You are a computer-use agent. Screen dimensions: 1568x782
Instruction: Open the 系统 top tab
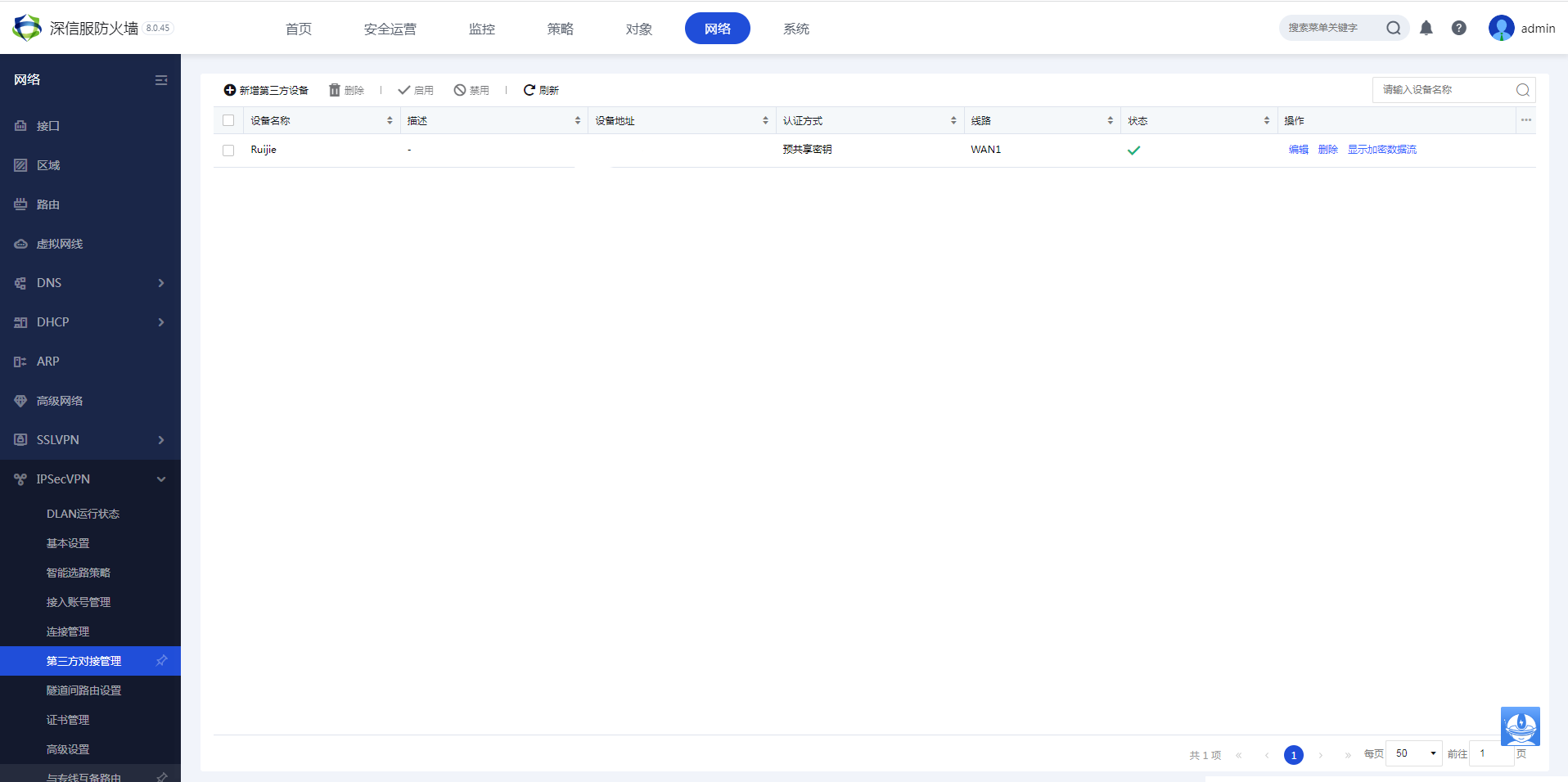click(796, 29)
